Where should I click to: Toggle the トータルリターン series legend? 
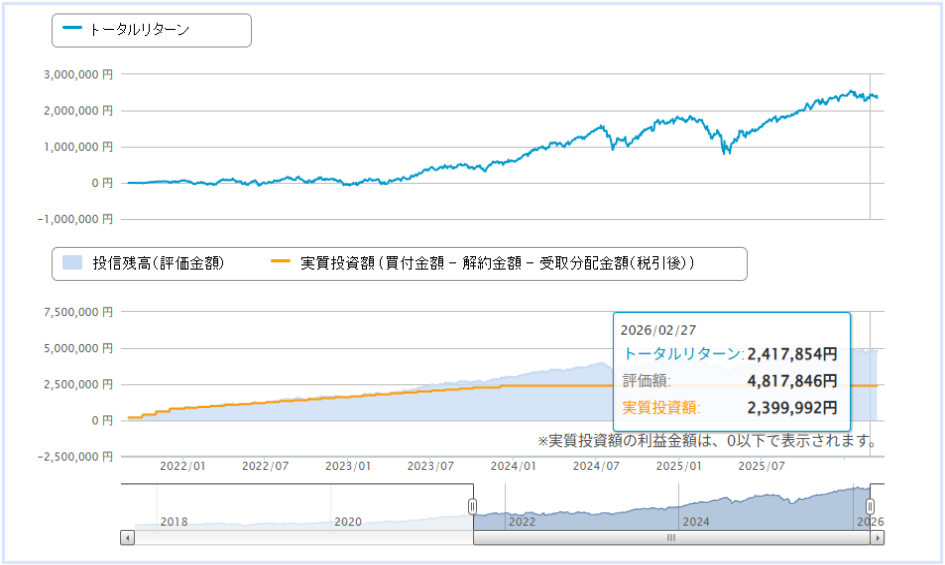(x=139, y=30)
